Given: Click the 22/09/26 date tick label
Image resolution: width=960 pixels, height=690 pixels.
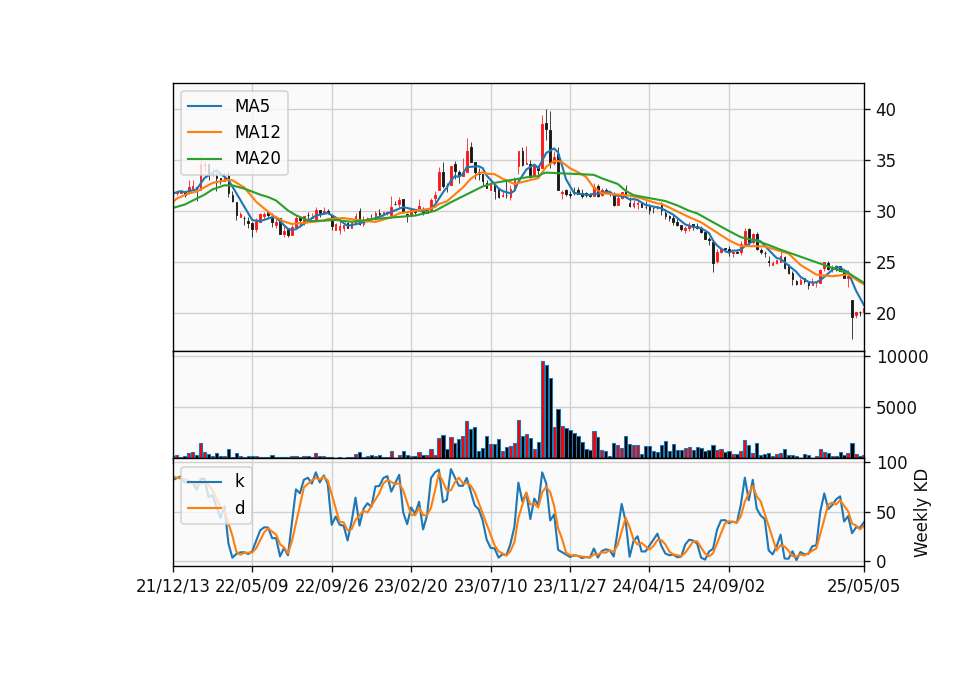Looking at the screenshot, I should tap(332, 586).
